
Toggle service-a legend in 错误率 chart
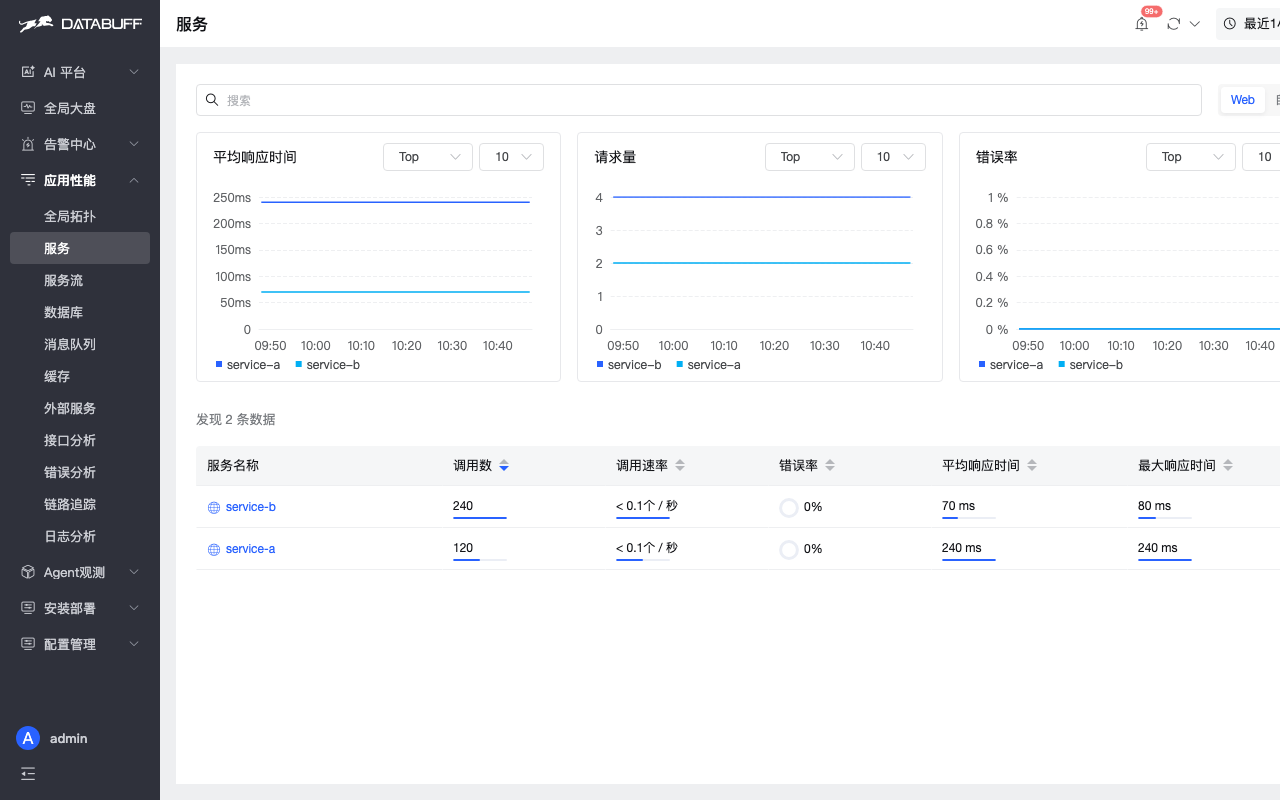coord(1011,365)
